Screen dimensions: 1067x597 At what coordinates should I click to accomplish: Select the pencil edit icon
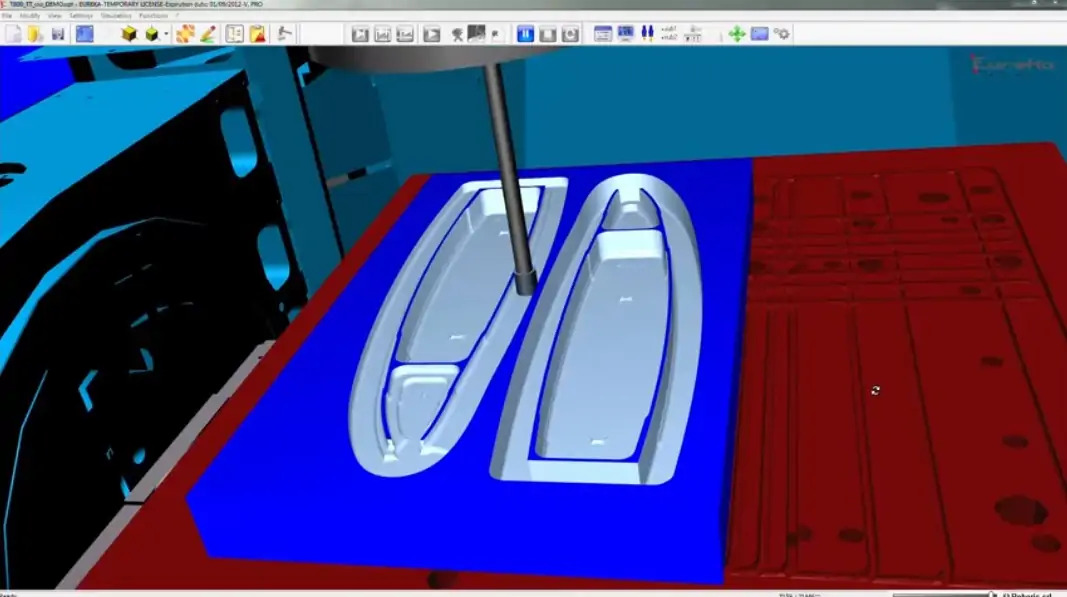coord(208,33)
